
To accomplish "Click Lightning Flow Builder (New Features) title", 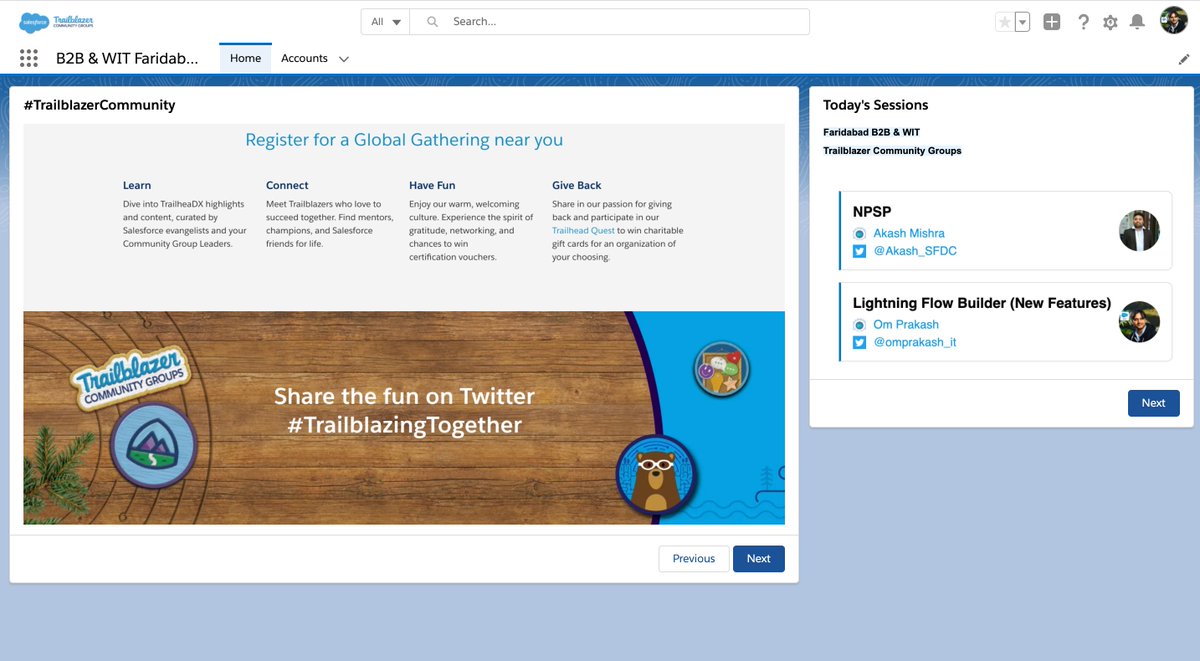I will click(x=982, y=303).
